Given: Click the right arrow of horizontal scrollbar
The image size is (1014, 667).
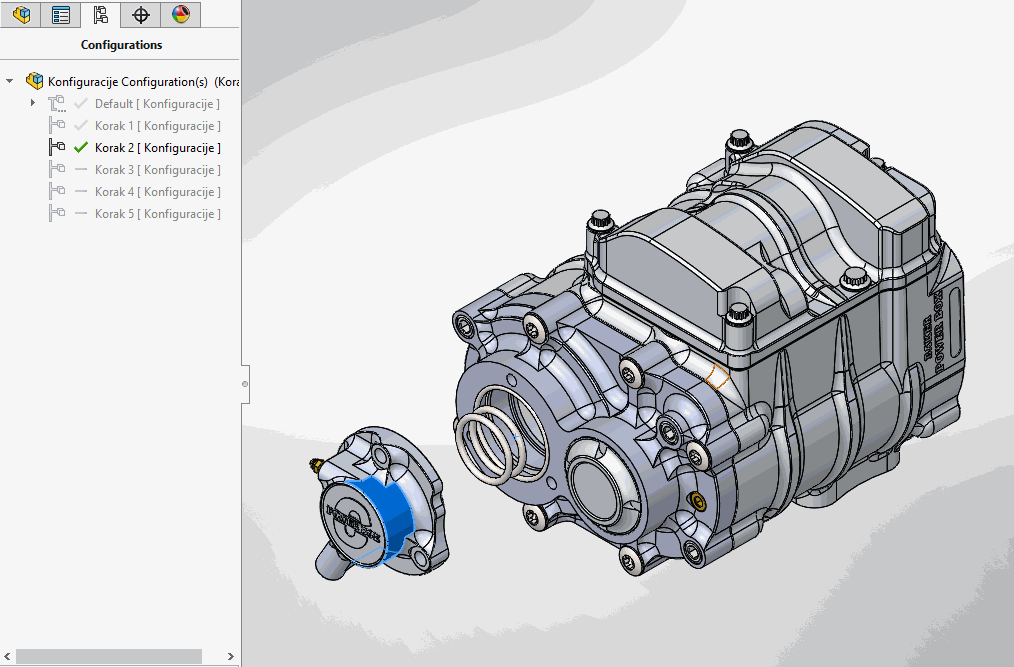Looking at the screenshot, I should pos(231,656).
